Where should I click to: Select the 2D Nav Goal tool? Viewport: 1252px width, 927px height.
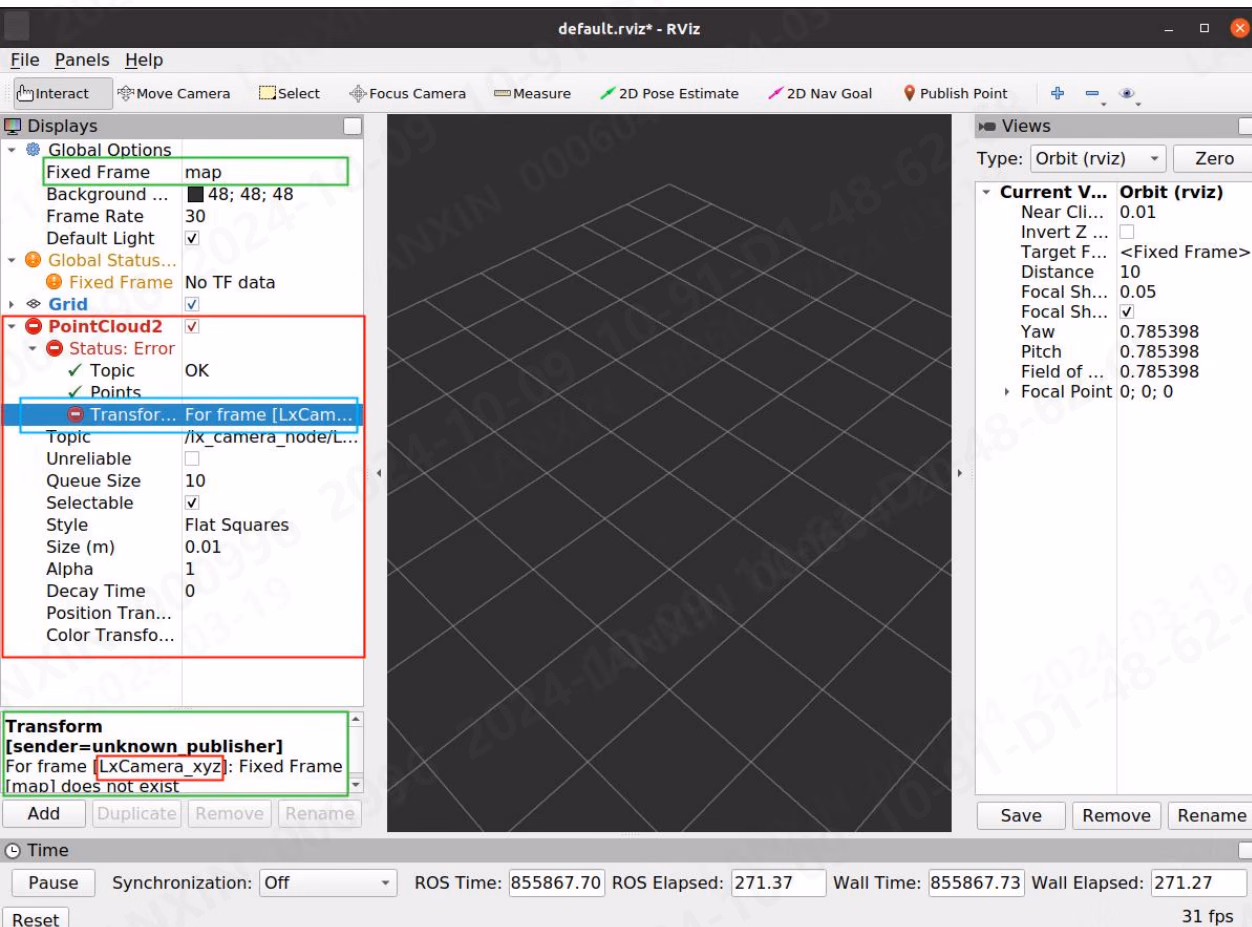pyautogui.click(x=820, y=93)
